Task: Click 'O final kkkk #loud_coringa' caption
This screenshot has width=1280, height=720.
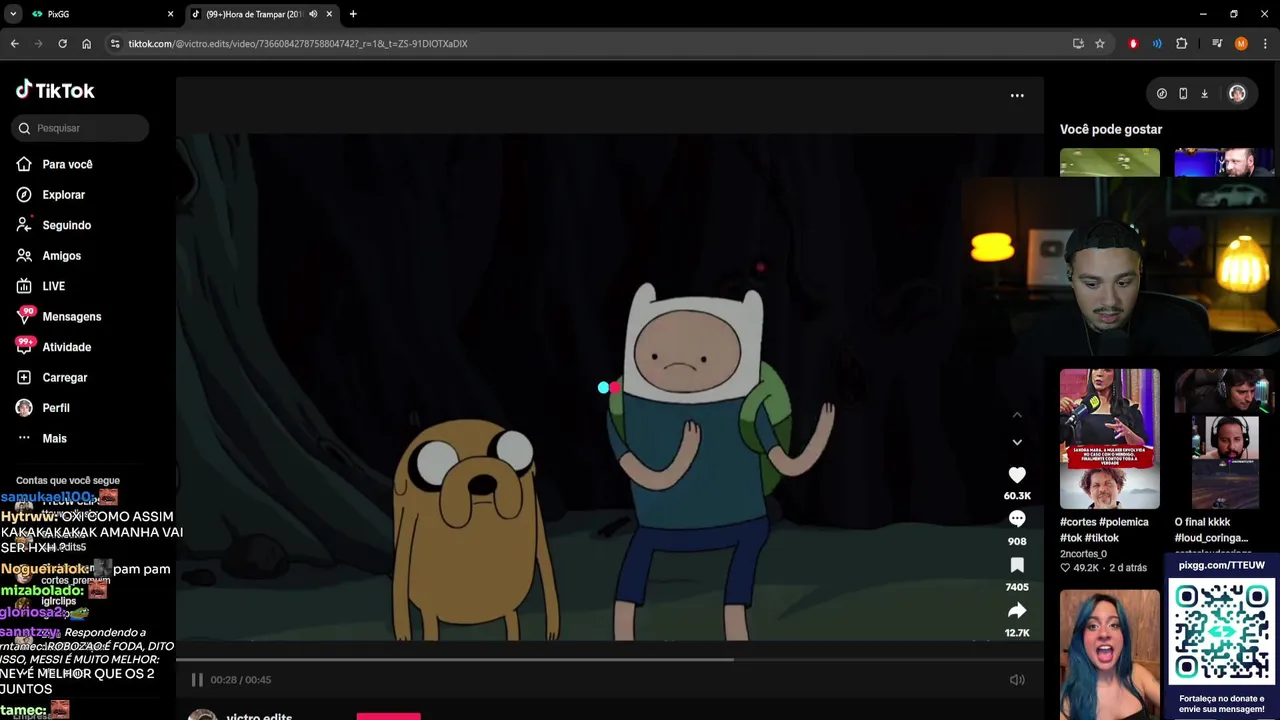Action: [x=1211, y=530]
